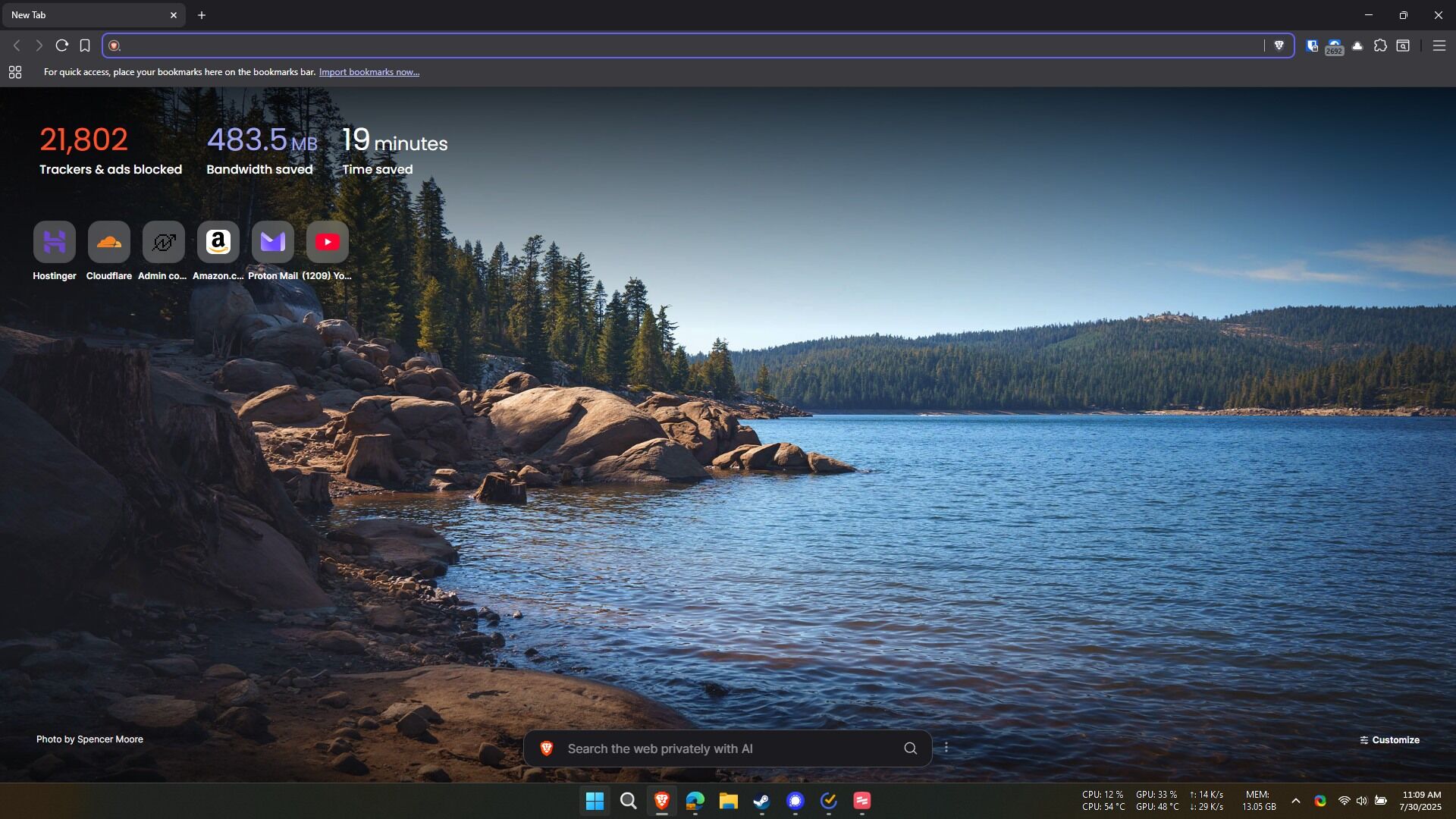Click the Bitwarden extension icon
1456x819 pixels.
pos(1312,45)
